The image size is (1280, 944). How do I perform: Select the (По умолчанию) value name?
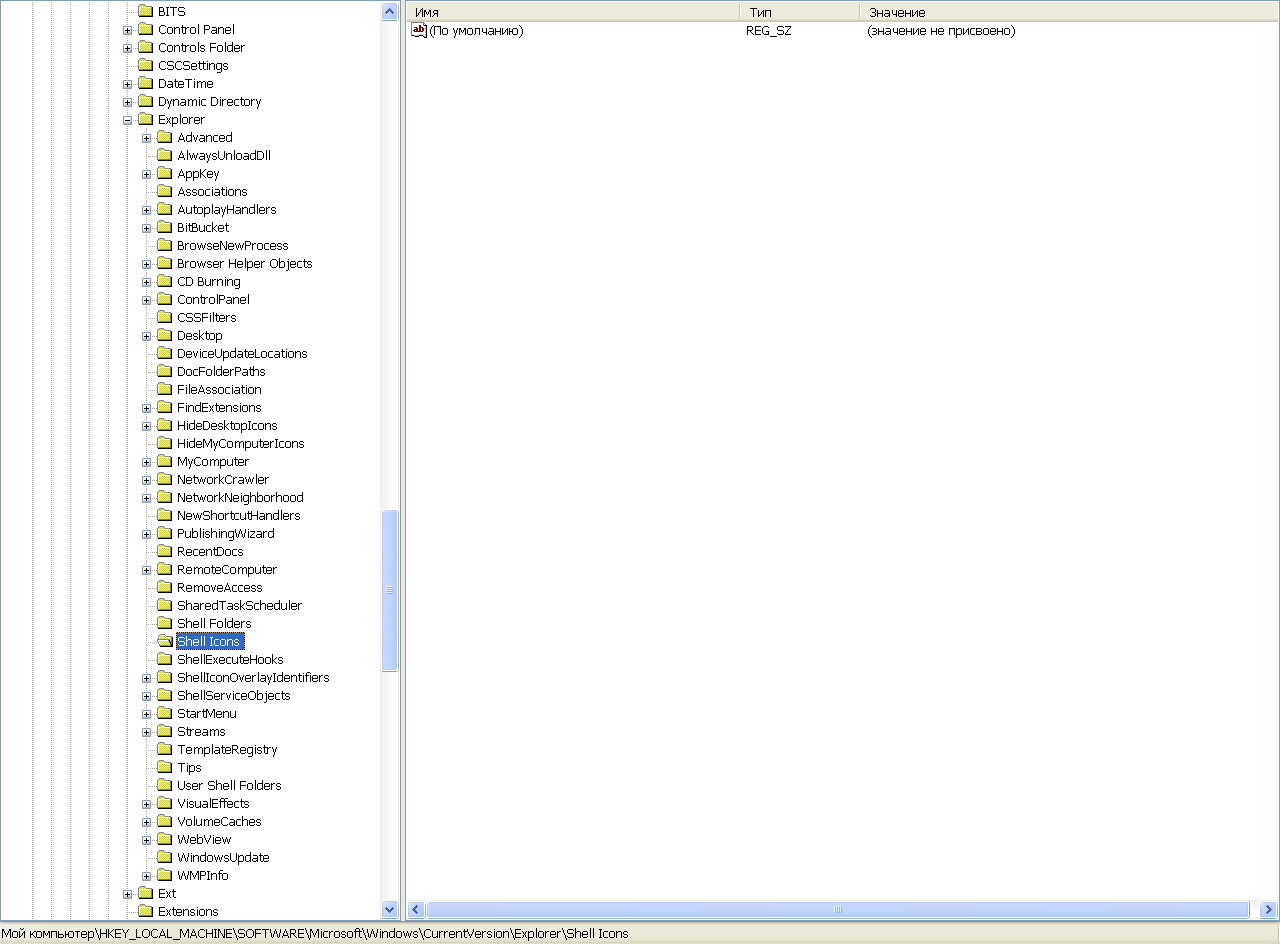[476, 31]
